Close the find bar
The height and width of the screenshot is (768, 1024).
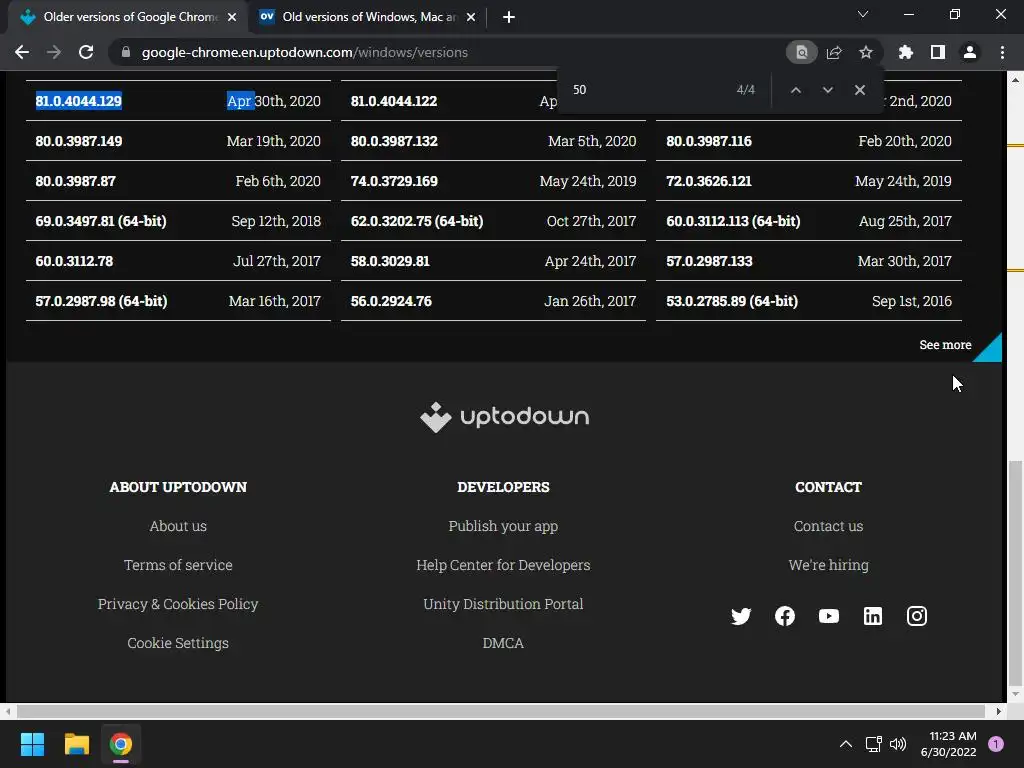click(x=859, y=90)
